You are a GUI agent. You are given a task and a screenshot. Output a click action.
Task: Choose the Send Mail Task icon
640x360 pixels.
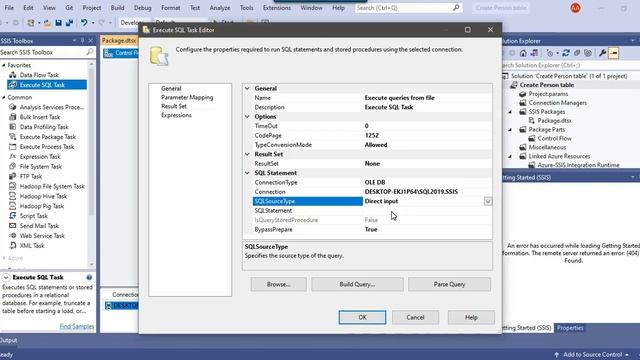tap(13, 226)
